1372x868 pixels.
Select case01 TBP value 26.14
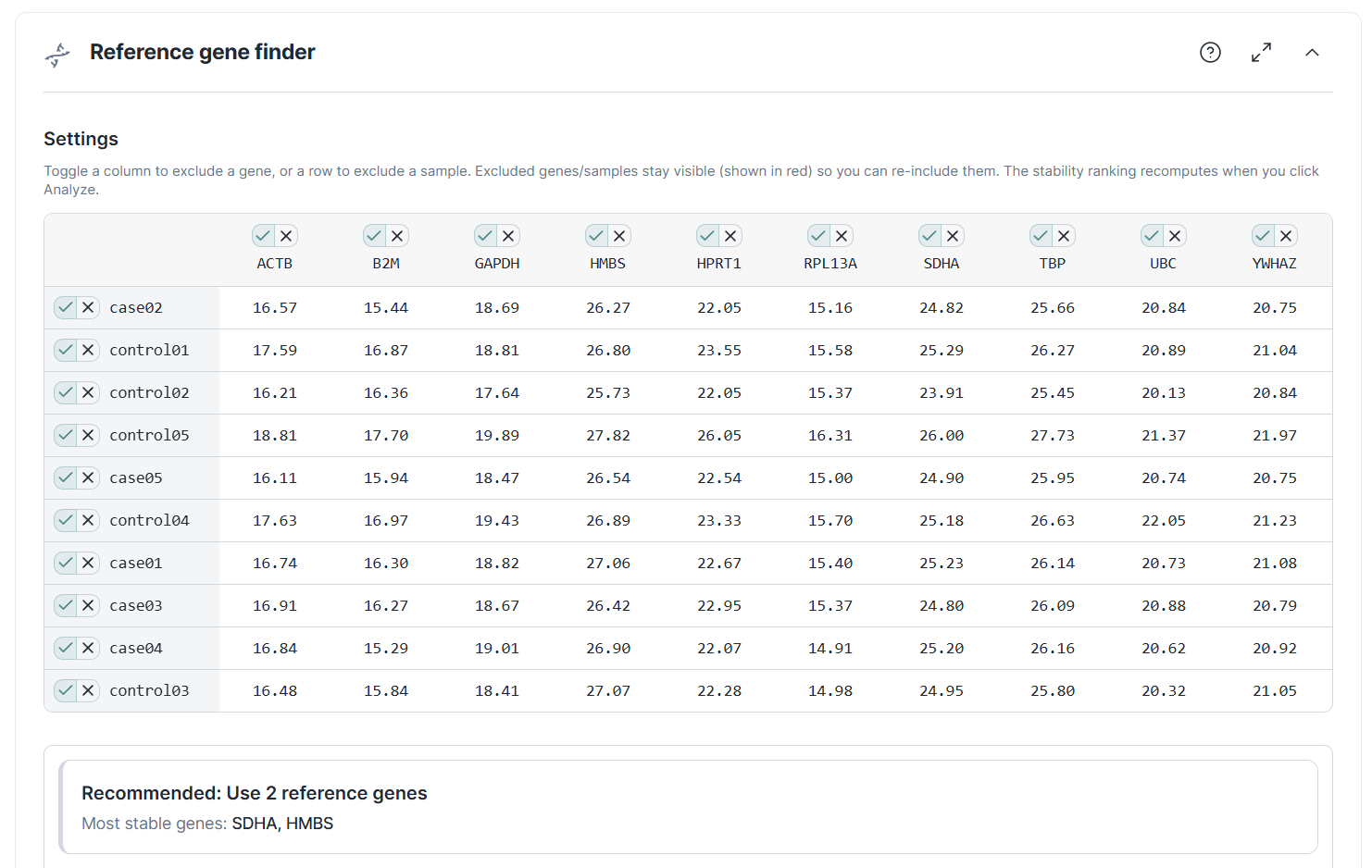click(x=1053, y=563)
